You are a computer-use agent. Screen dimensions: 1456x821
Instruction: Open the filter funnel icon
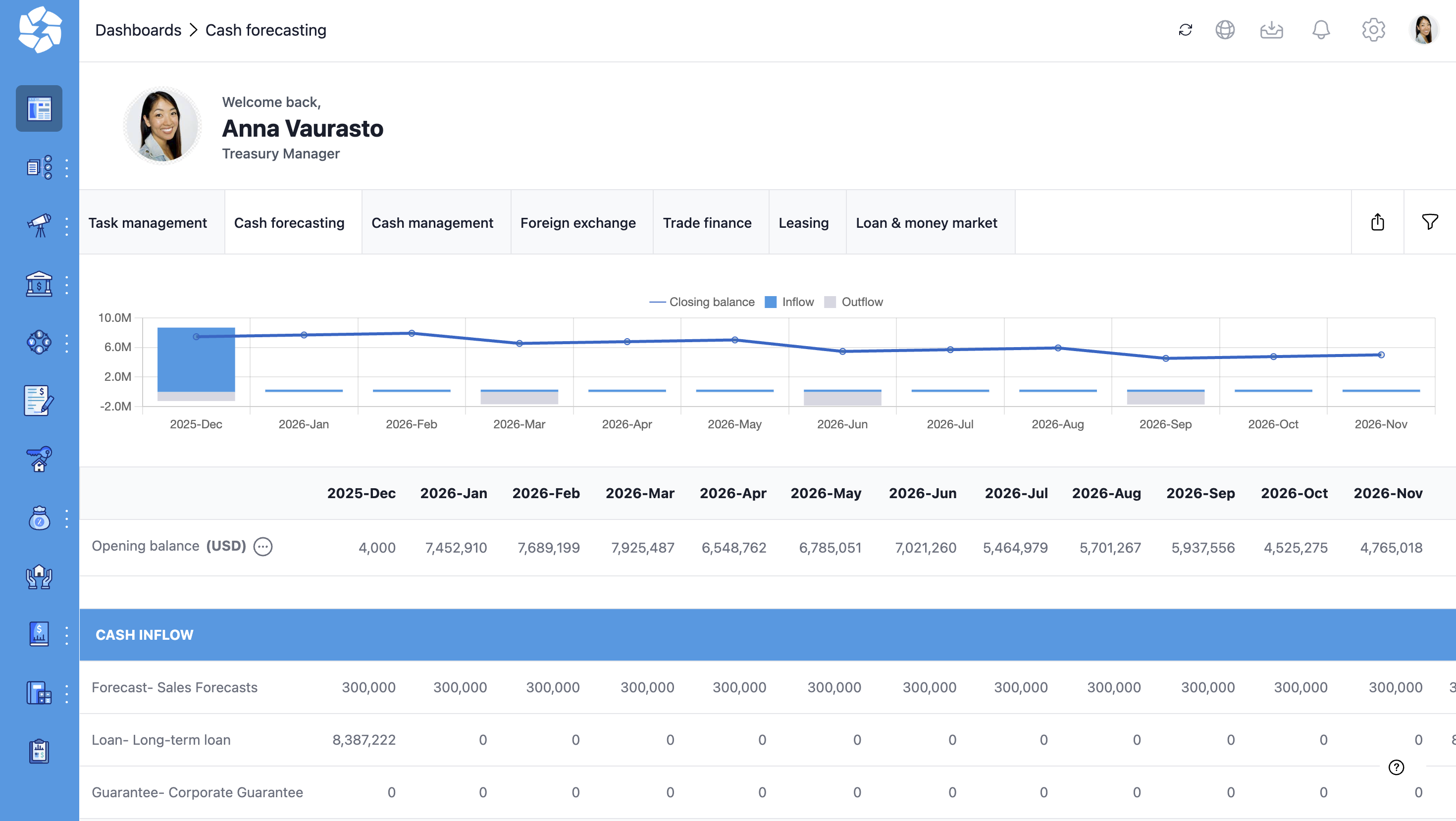click(x=1430, y=222)
